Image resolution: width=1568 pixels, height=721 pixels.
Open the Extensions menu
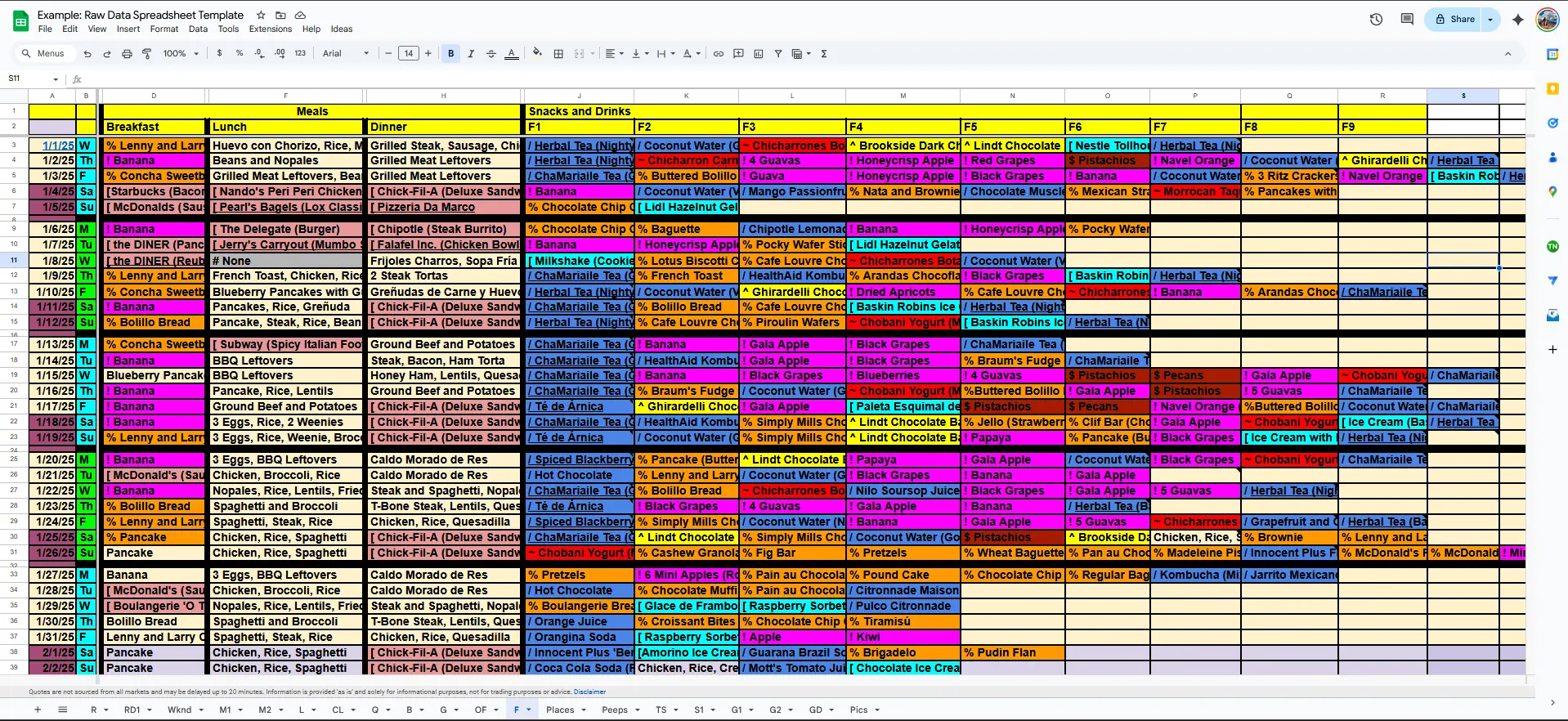[270, 29]
